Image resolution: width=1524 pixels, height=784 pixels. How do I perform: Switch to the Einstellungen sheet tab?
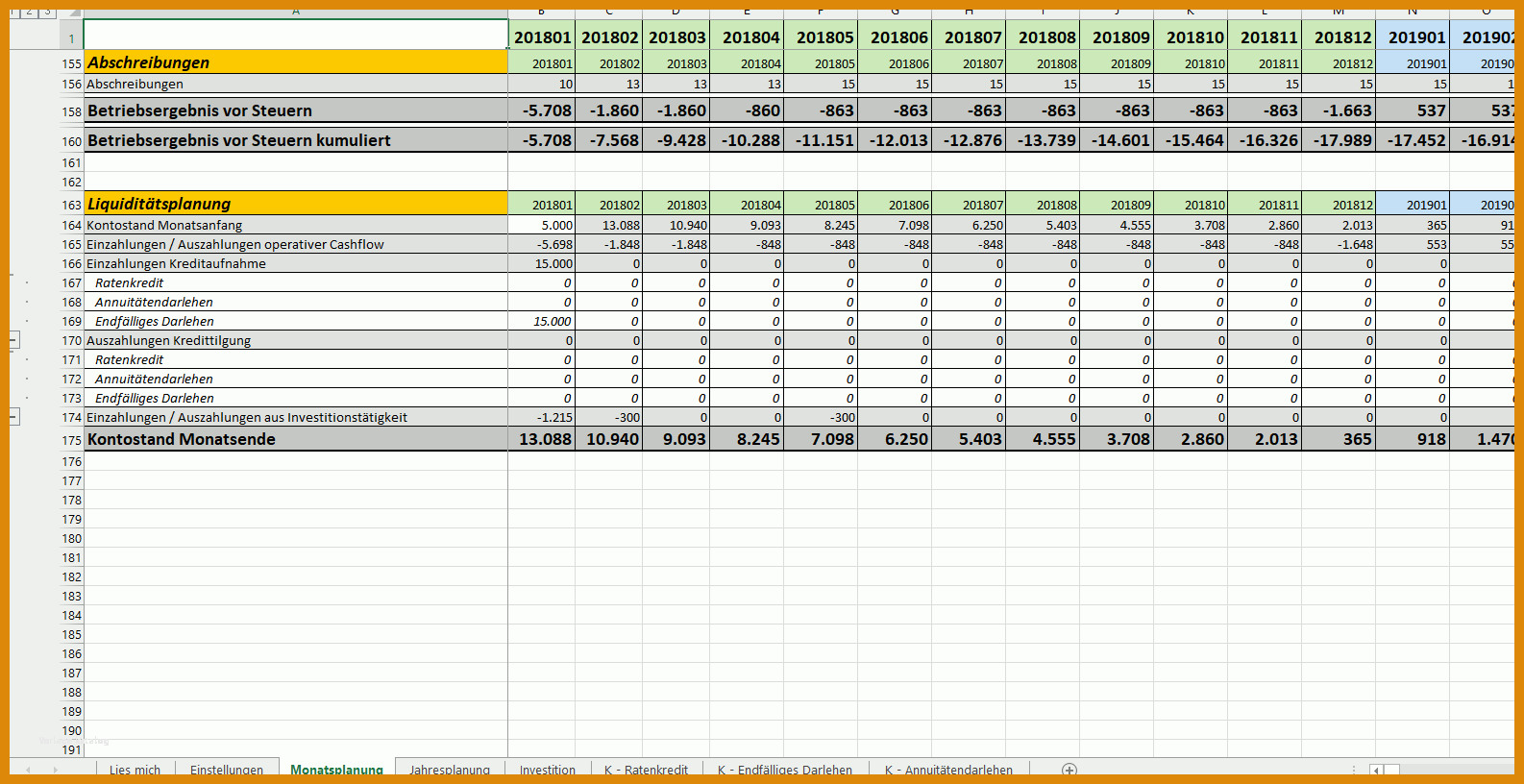coord(227,770)
